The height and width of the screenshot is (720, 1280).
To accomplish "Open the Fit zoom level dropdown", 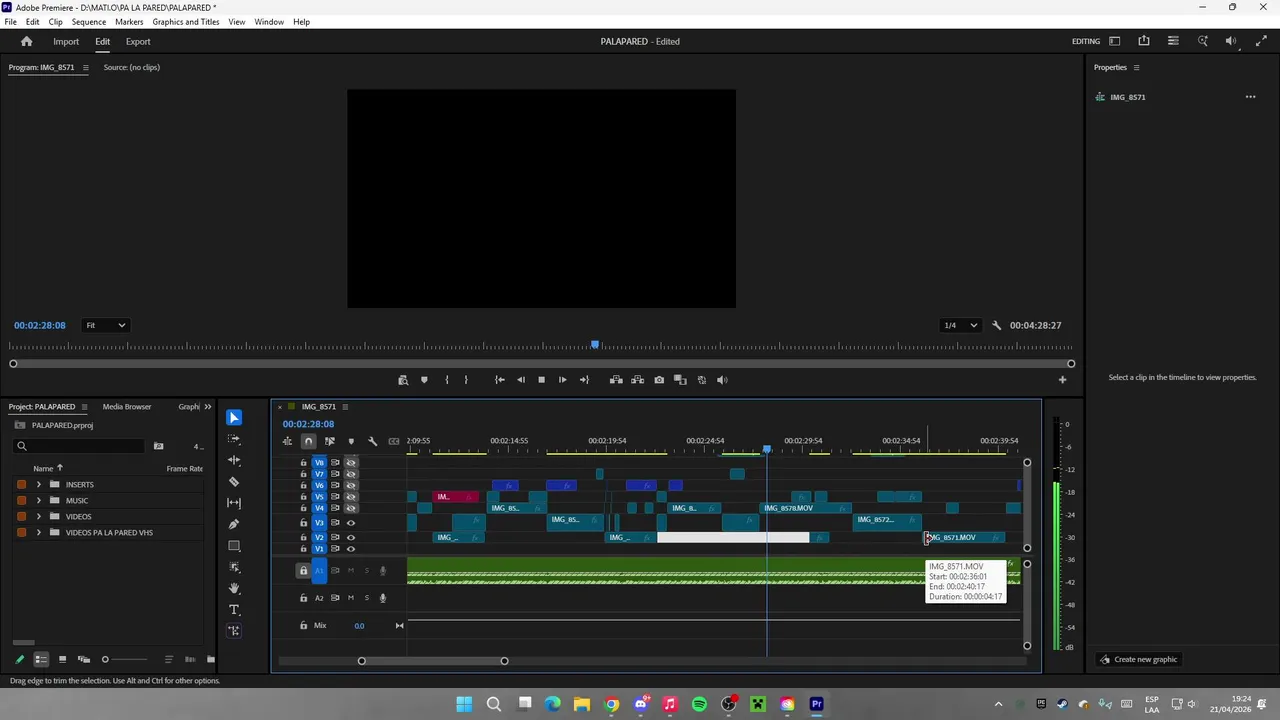I will (x=105, y=325).
